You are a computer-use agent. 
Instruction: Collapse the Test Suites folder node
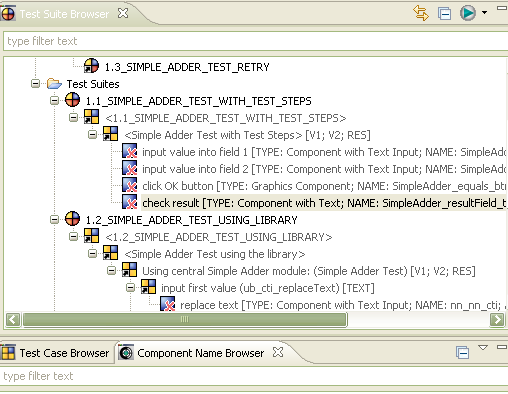[35, 83]
